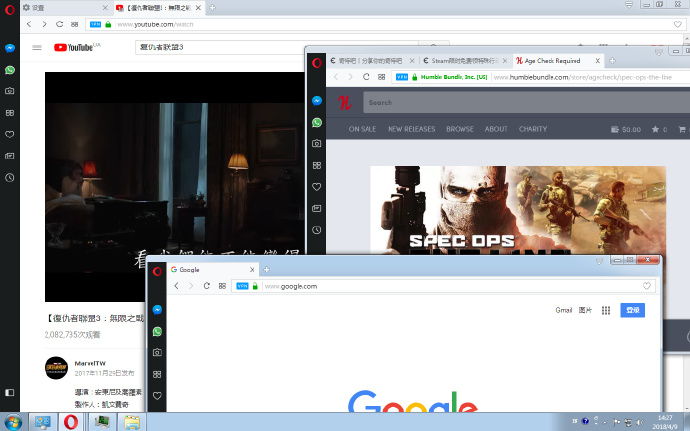Toggle VPN in the Humble Bundle address bar
This screenshot has width=690, height=431.
tap(400, 76)
